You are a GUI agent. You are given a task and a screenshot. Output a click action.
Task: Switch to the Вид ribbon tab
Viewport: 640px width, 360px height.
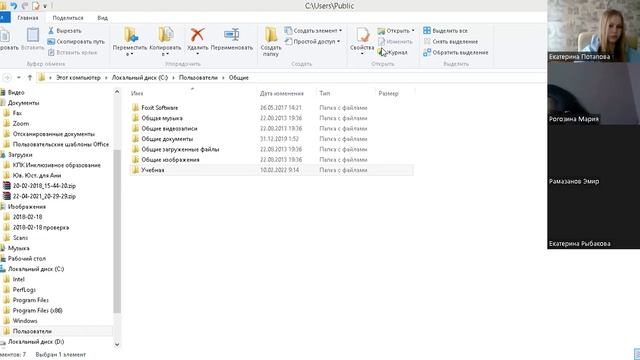click(102, 18)
